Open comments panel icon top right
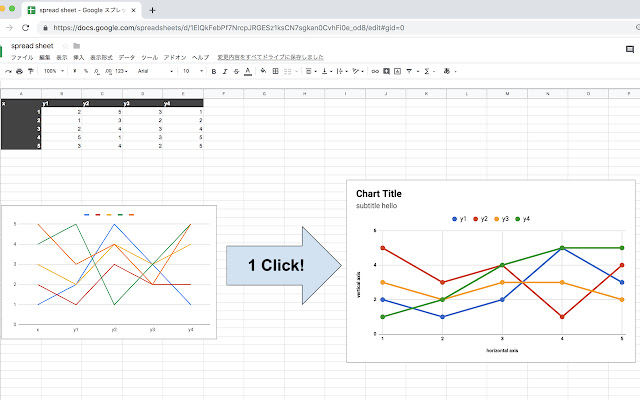 point(630,49)
